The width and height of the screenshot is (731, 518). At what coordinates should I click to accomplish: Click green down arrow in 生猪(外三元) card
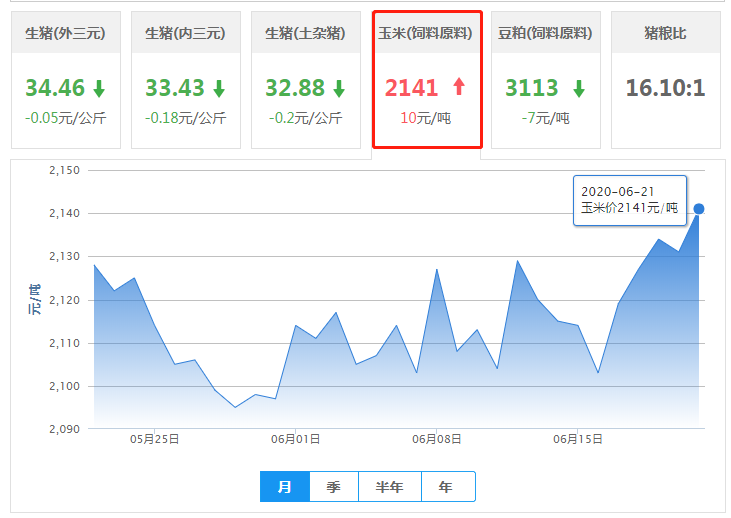pos(99,88)
